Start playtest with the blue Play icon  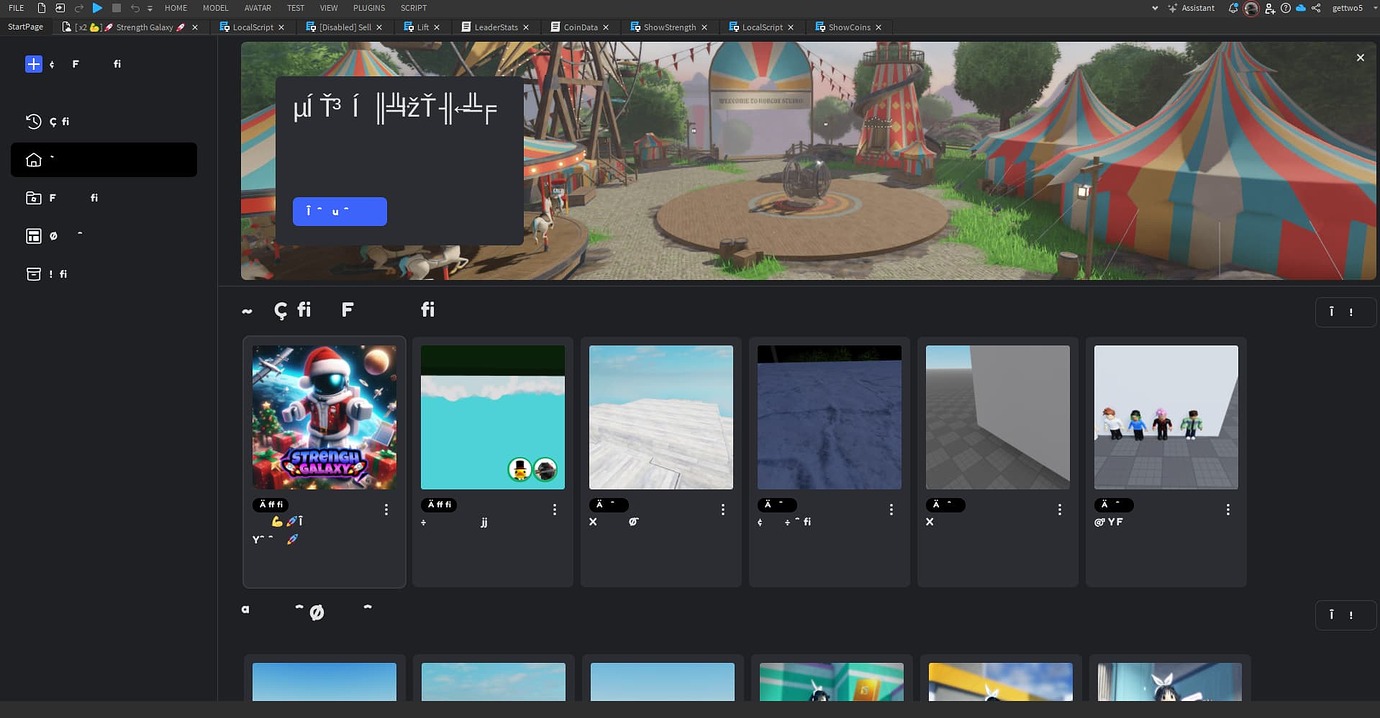(98, 8)
